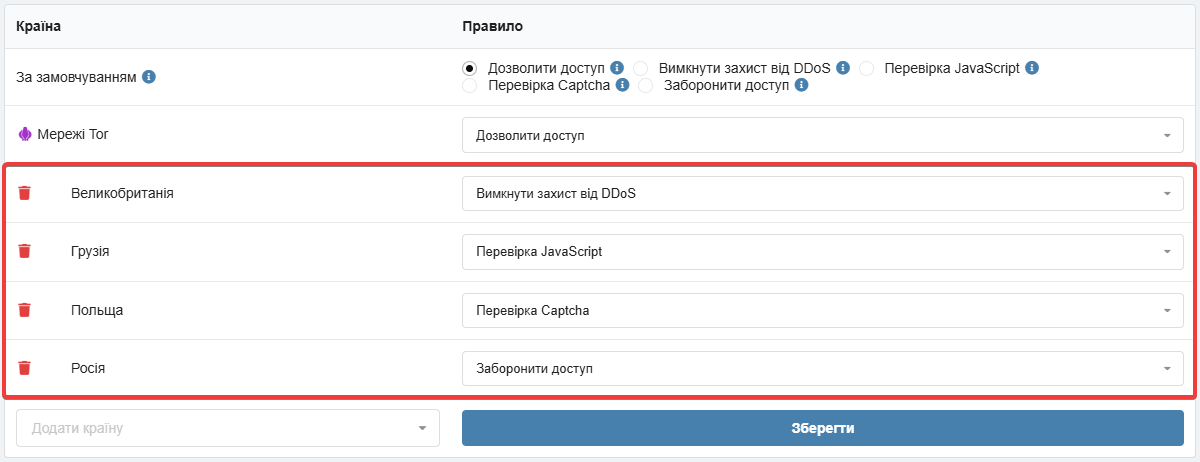Open the Мережі Tor rule dropdown
Viewport: 1200px width, 462px height.
tap(822, 135)
